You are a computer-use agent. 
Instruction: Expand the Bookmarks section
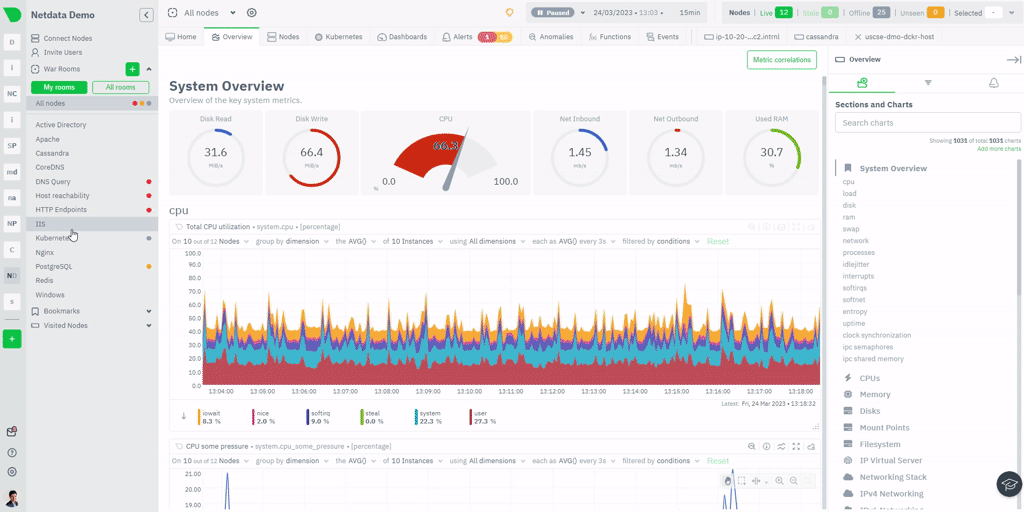149,311
